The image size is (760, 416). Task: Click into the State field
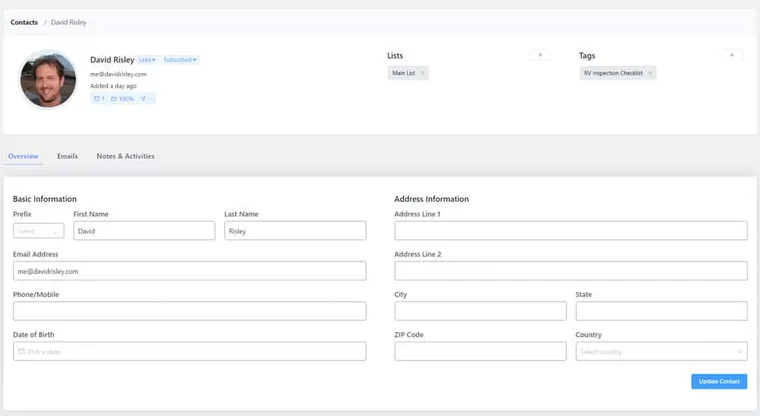pos(662,311)
